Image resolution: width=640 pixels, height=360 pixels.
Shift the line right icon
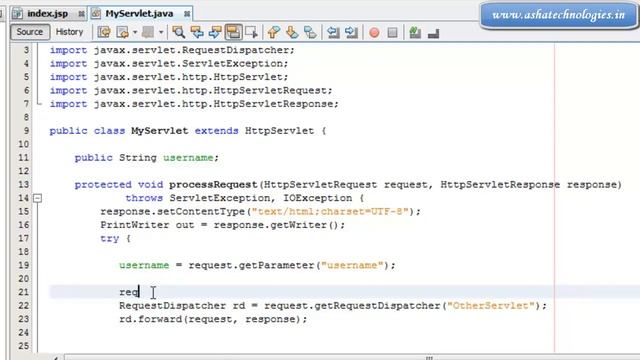coord(351,32)
